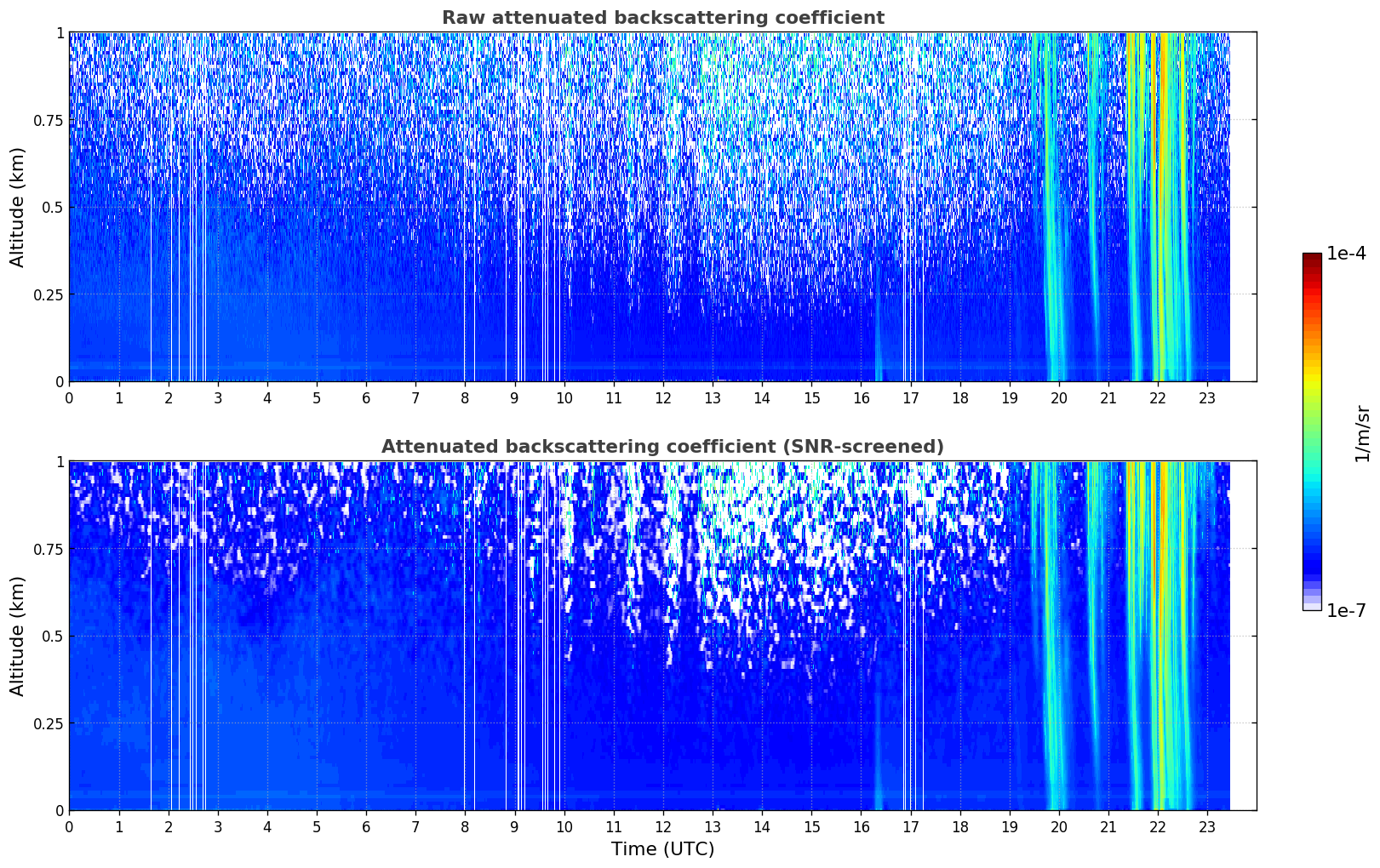
Task: Click hour tick '20' on bottom plot axis
Action: tap(1059, 826)
